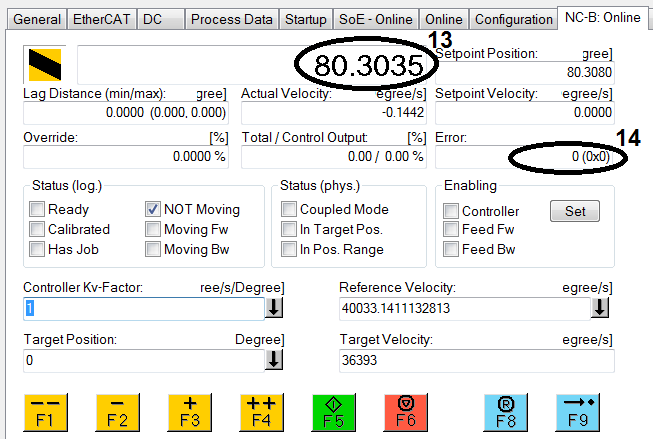Download the Reference Velocity with arrow button

pos(600,308)
